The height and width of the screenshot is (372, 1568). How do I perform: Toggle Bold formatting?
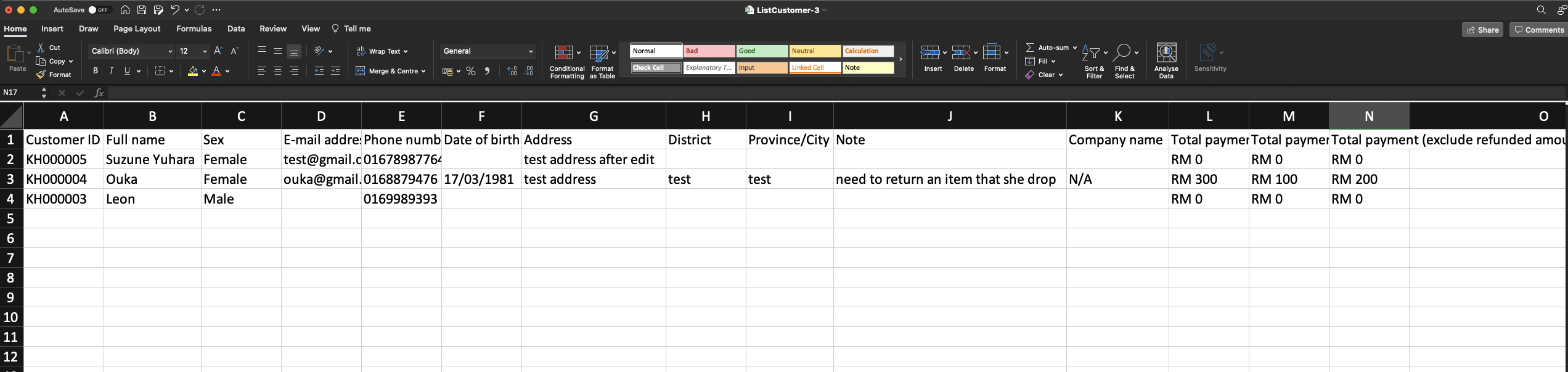pos(96,71)
